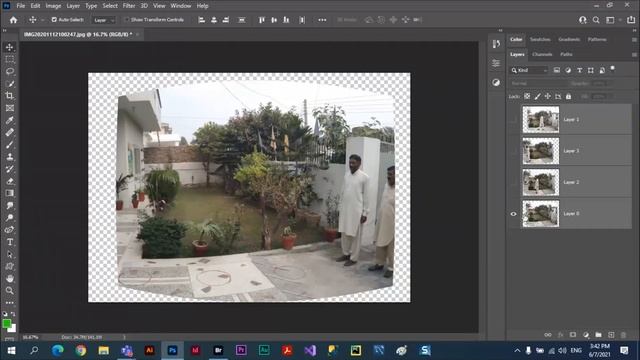The width and height of the screenshot is (640, 360).
Task: Open Chrome from the Windows taskbar
Action: [x=80, y=350]
